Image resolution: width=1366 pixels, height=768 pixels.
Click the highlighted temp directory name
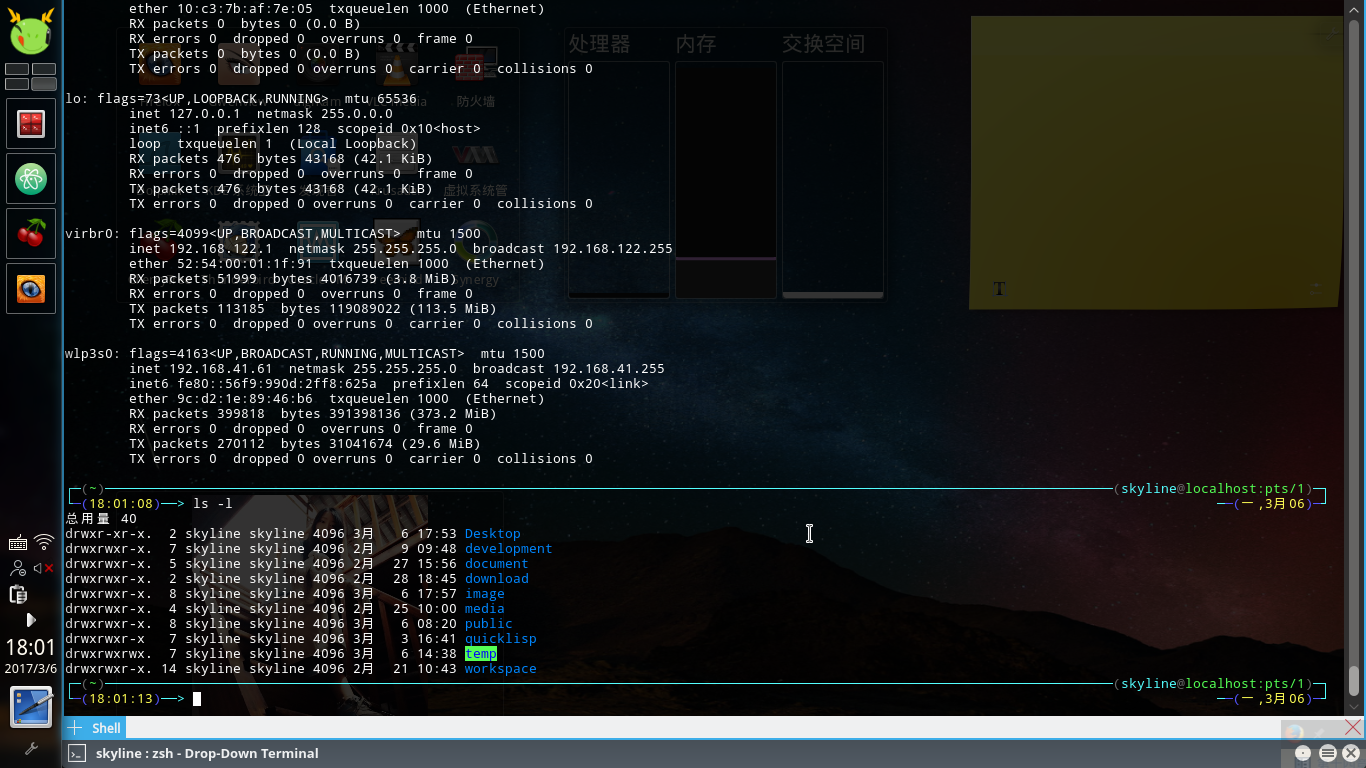point(481,654)
